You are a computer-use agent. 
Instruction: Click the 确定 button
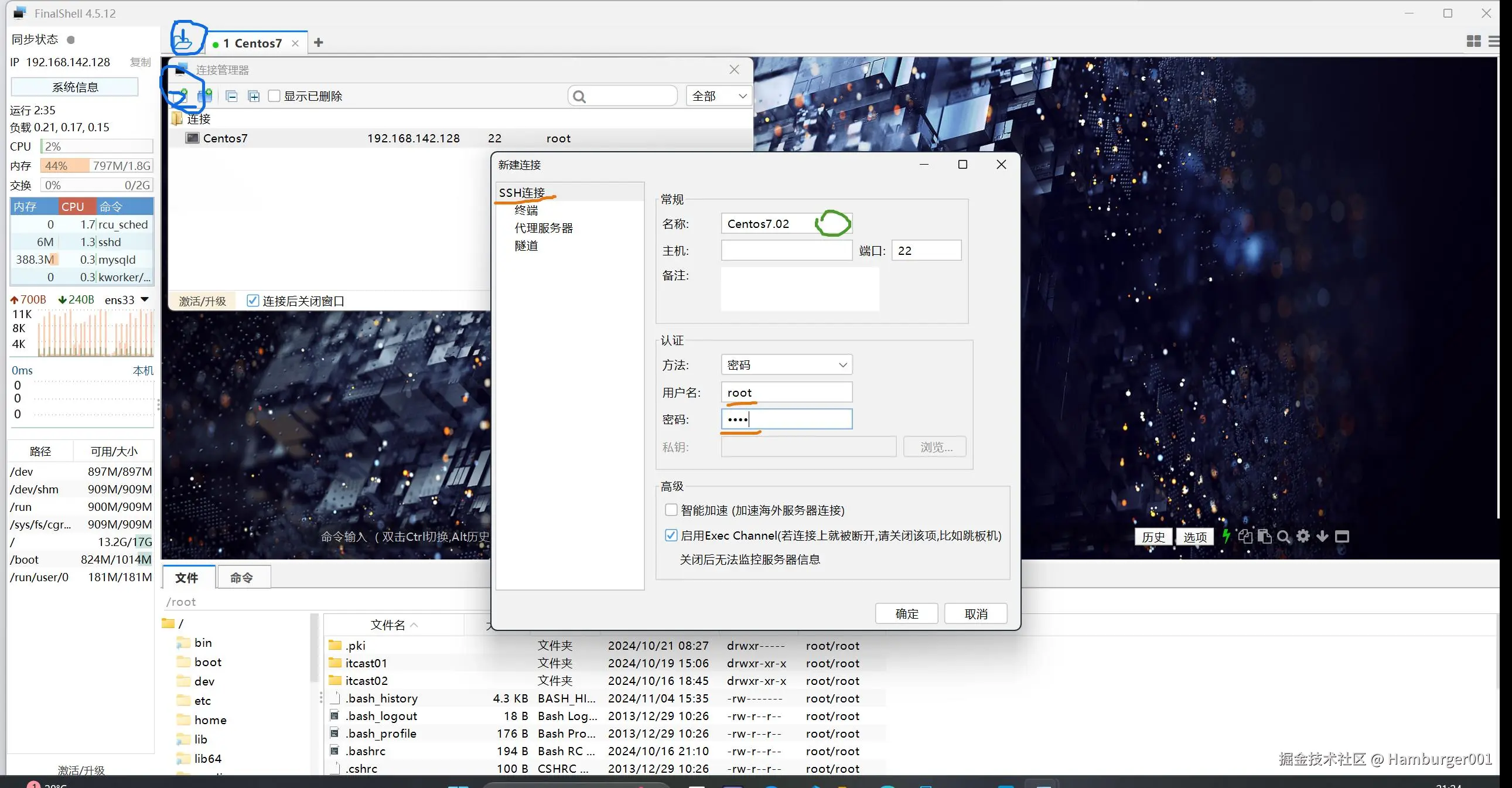click(x=906, y=613)
